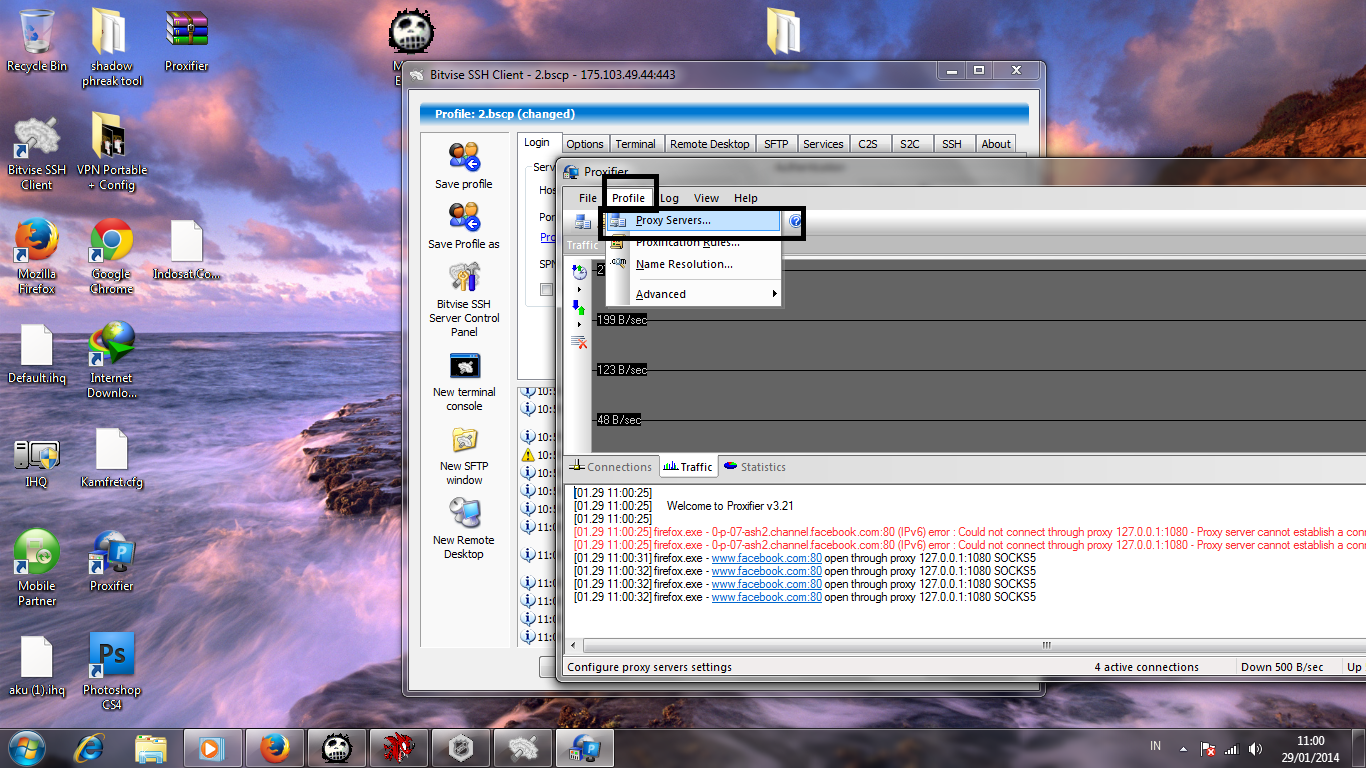1366x768 pixels.
Task: Click the Bitvise SSH Client desktop shortcut
Action: pos(37,153)
